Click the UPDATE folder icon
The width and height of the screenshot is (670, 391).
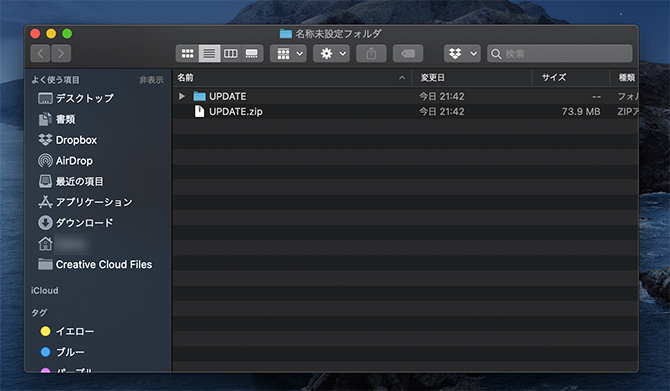[199, 96]
